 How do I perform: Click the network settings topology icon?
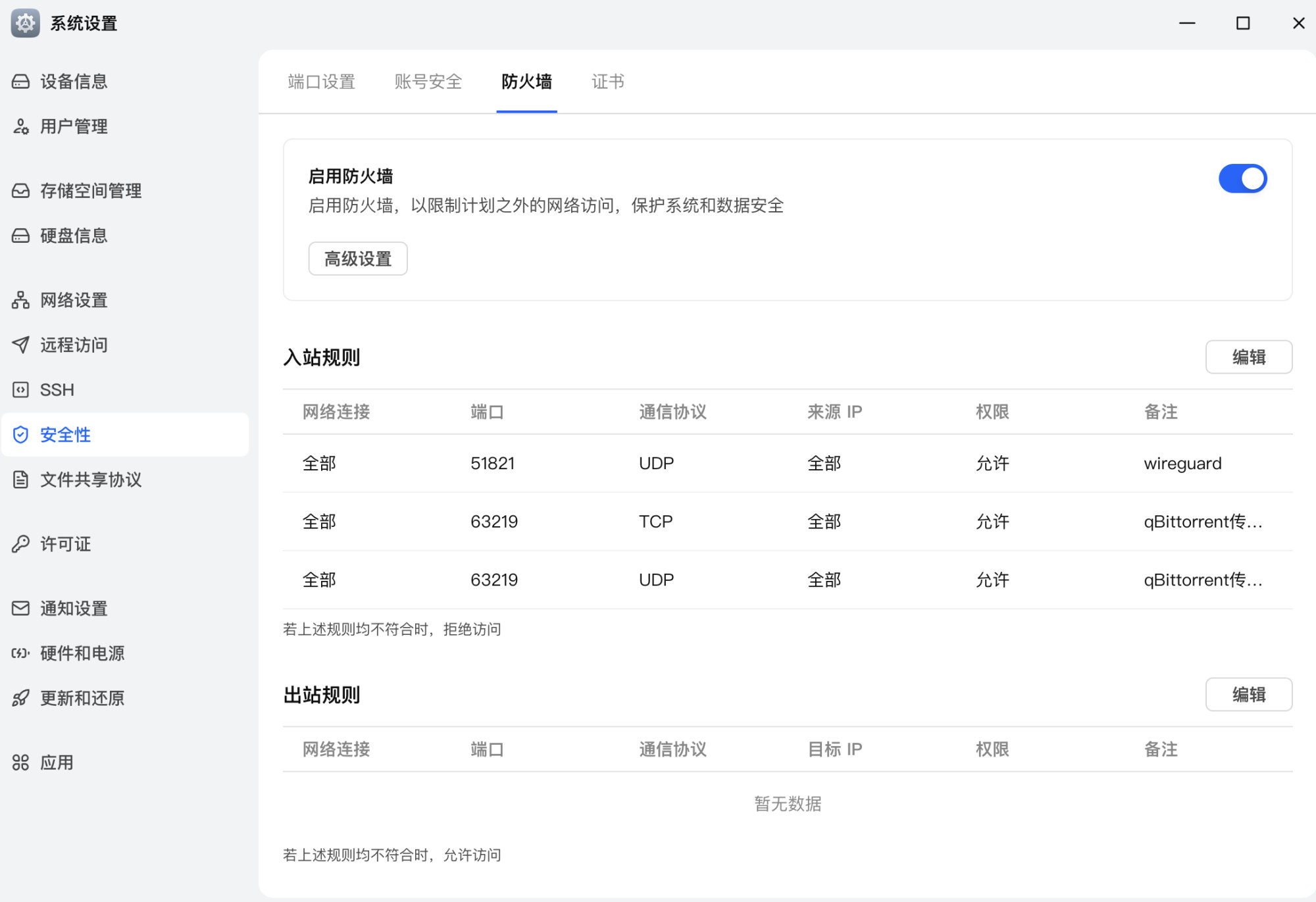point(20,300)
